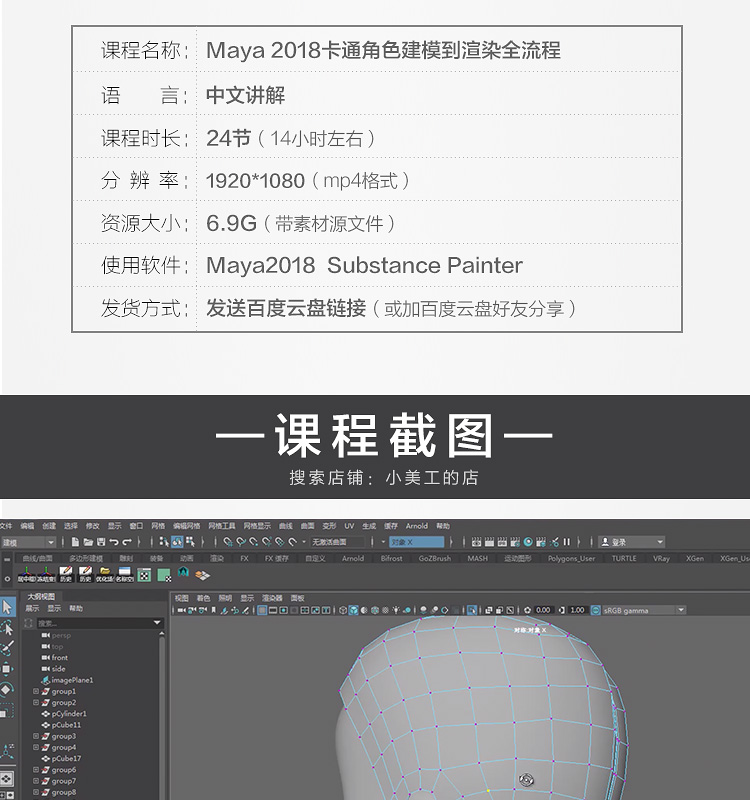The height and width of the screenshot is (800, 750).
Task: Switch to the TURTLE shelf tab
Action: (x=624, y=559)
